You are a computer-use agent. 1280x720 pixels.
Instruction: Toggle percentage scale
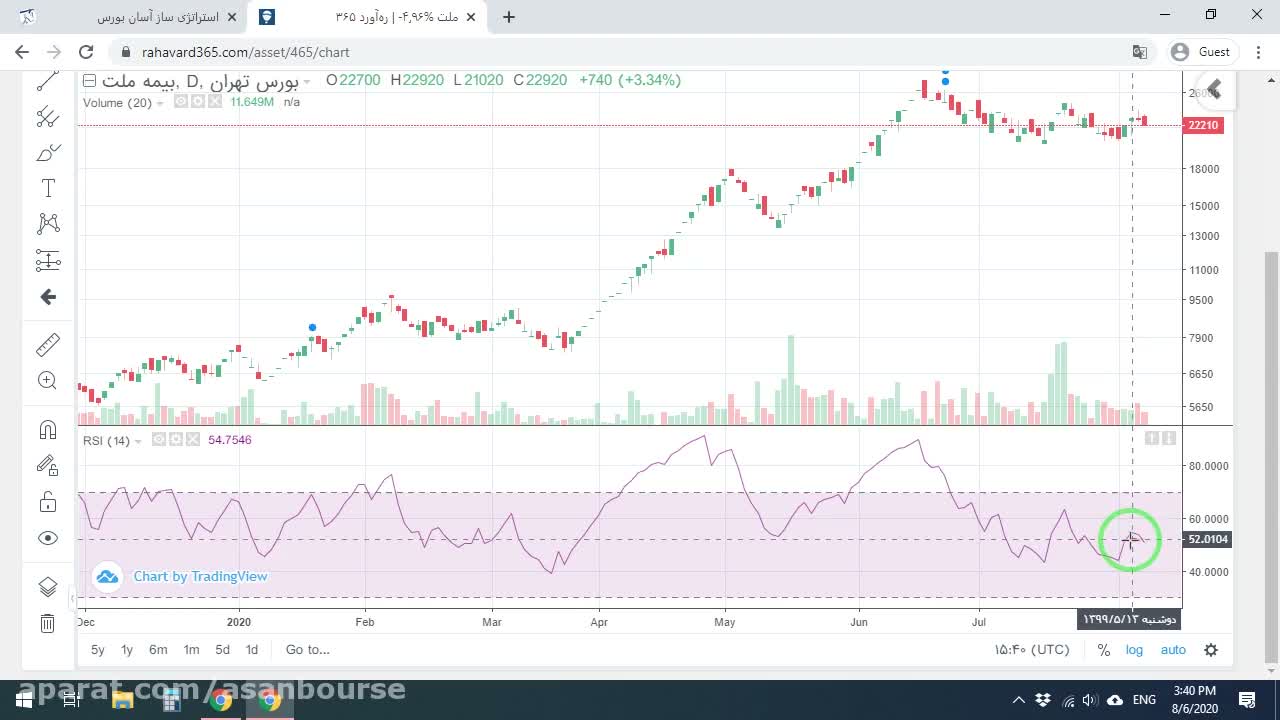(1103, 650)
